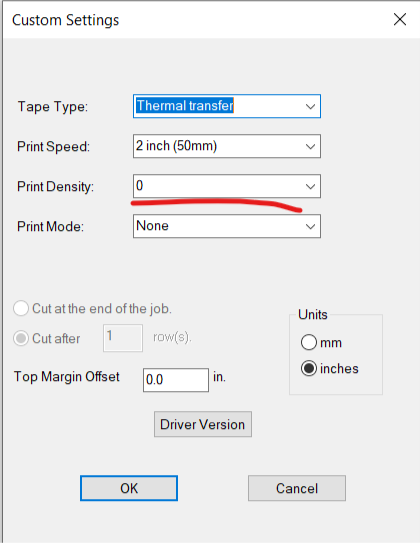The width and height of the screenshot is (420, 543).
Task: Expand the Print Mode dropdown arrow
Action: [310, 226]
